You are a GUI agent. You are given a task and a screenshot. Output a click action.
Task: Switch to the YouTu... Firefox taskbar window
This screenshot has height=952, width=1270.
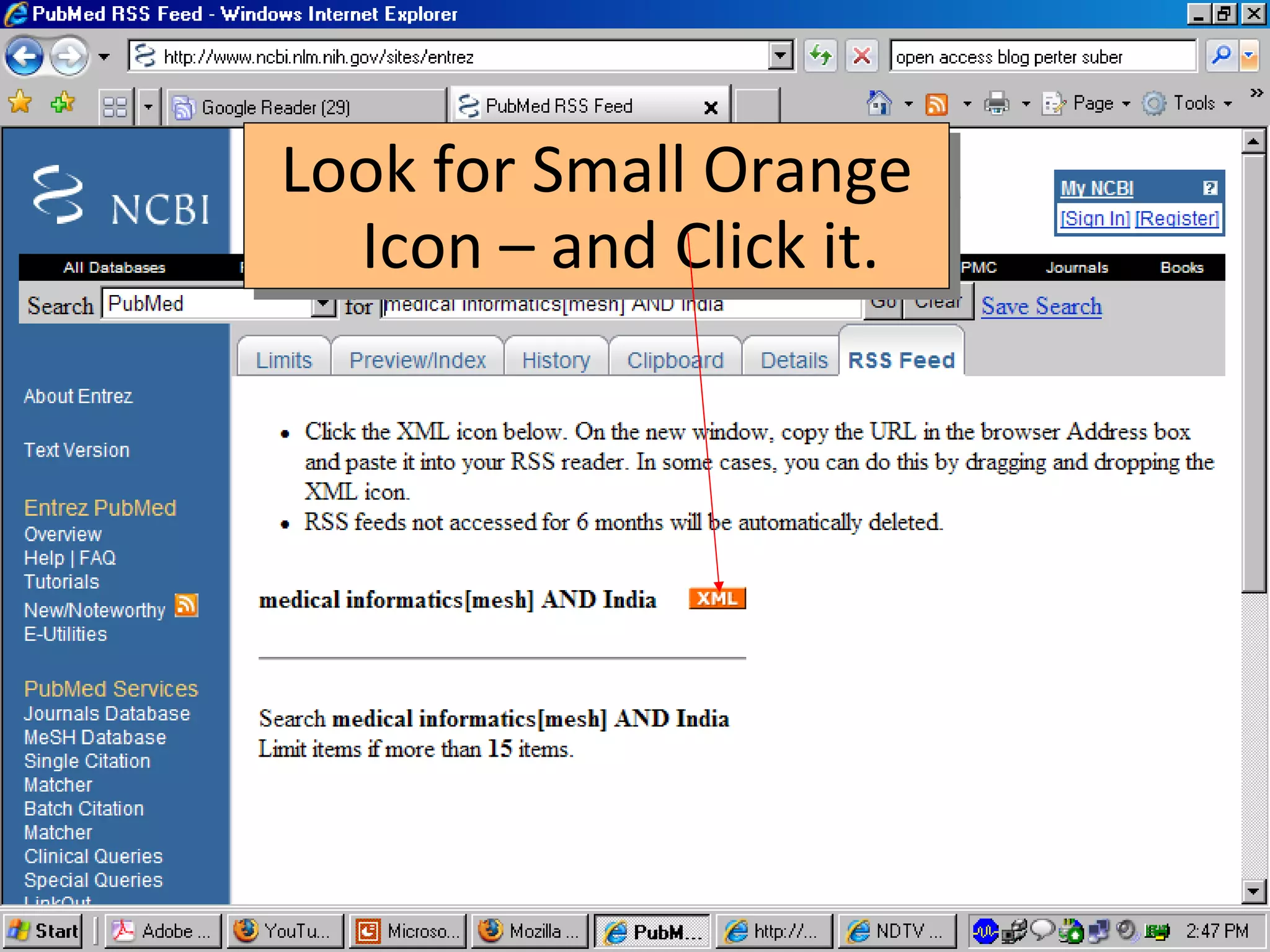[285, 931]
